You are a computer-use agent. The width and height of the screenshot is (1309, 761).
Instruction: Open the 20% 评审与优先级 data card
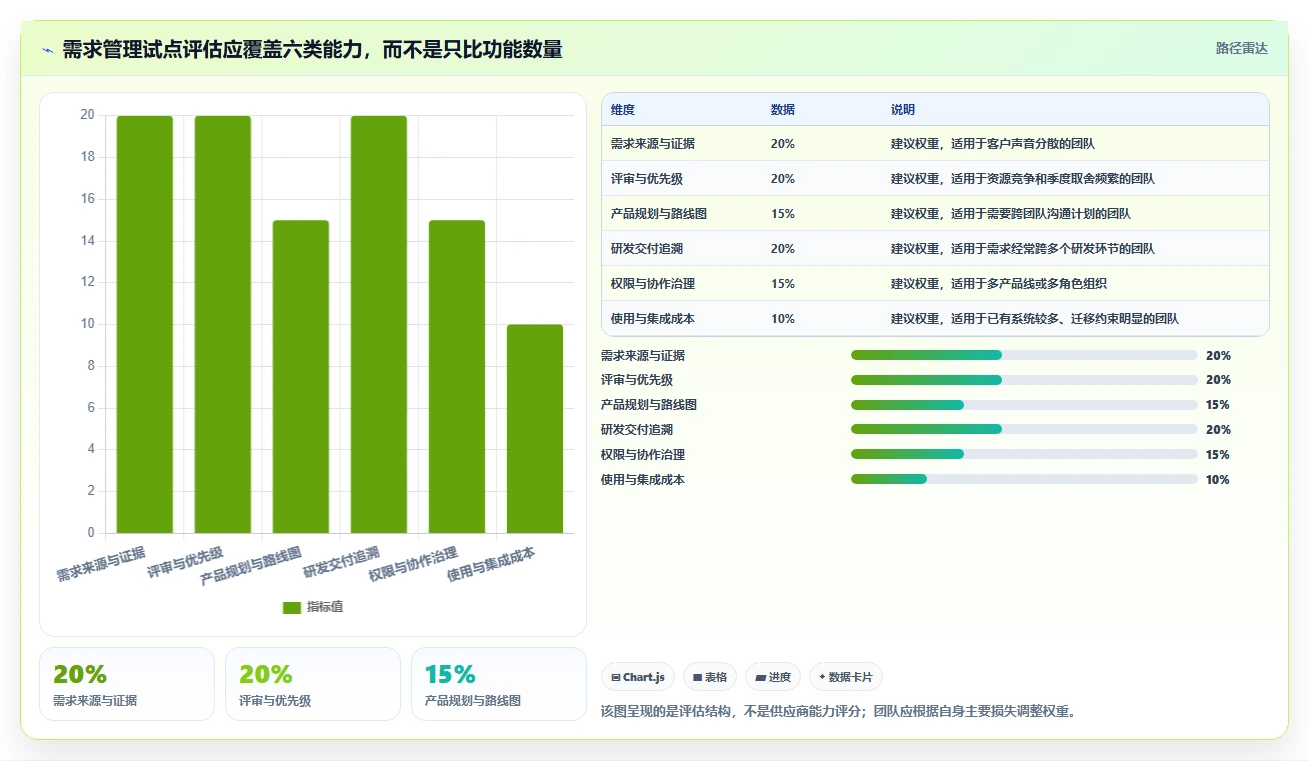(x=313, y=684)
